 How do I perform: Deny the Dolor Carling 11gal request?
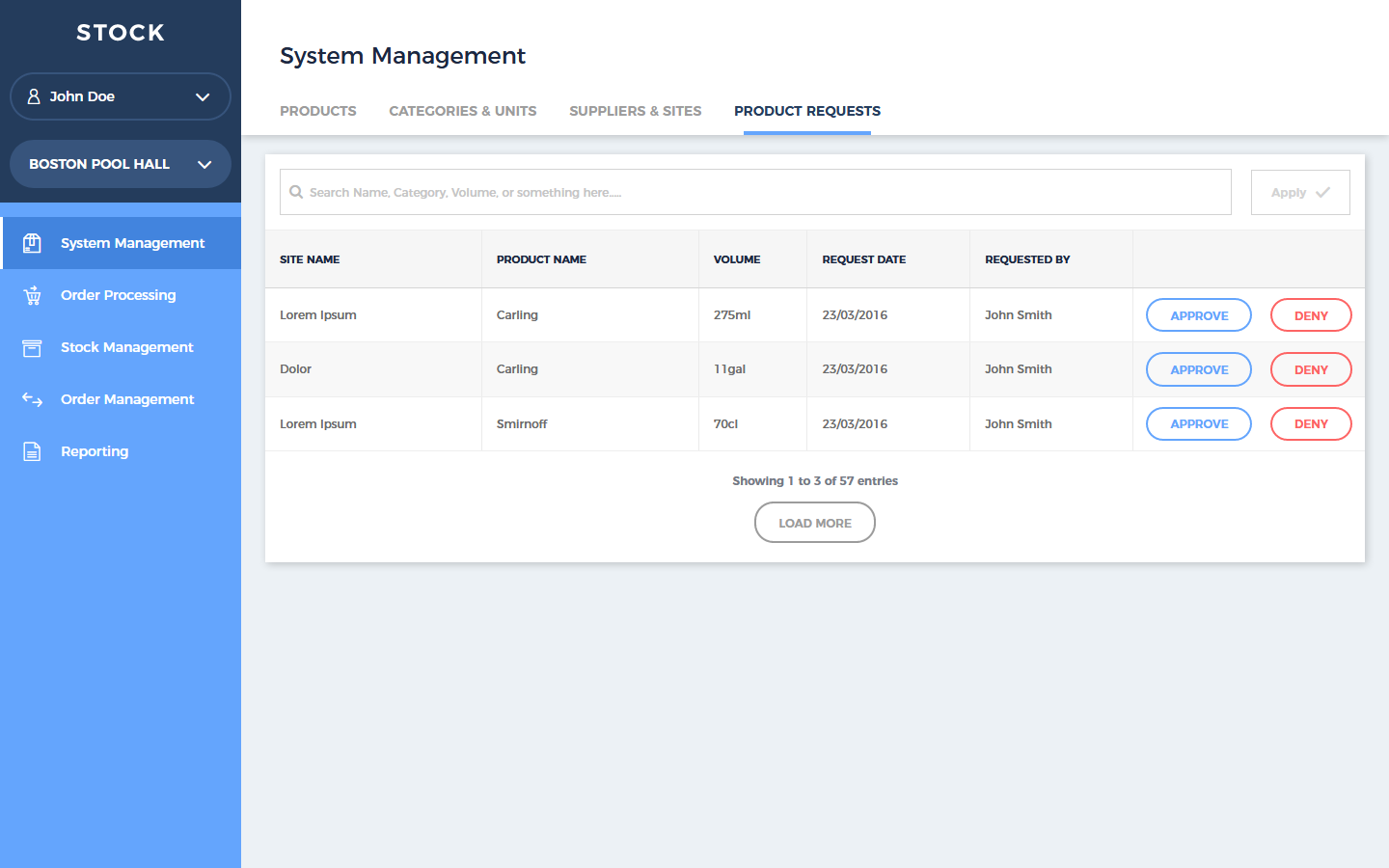click(x=1310, y=369)
